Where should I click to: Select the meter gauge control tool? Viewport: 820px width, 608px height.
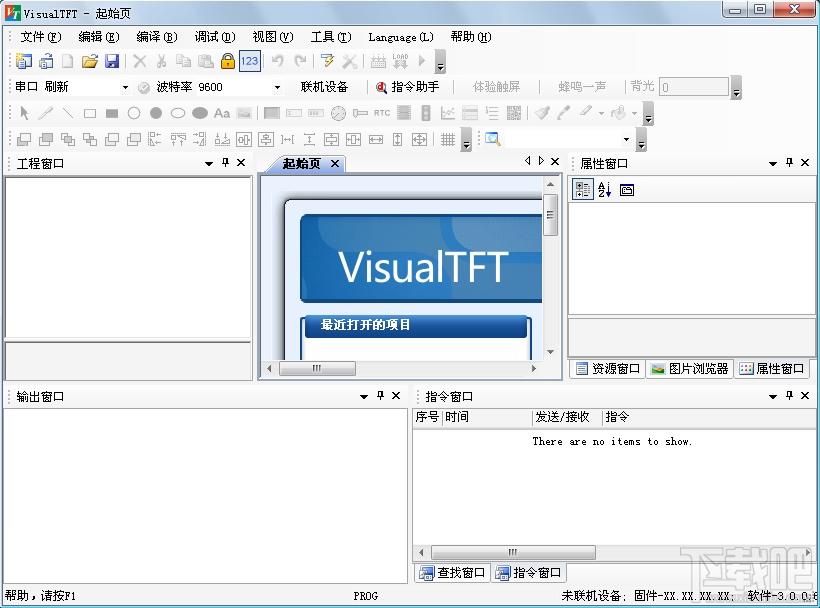click(x=338, y=113)
